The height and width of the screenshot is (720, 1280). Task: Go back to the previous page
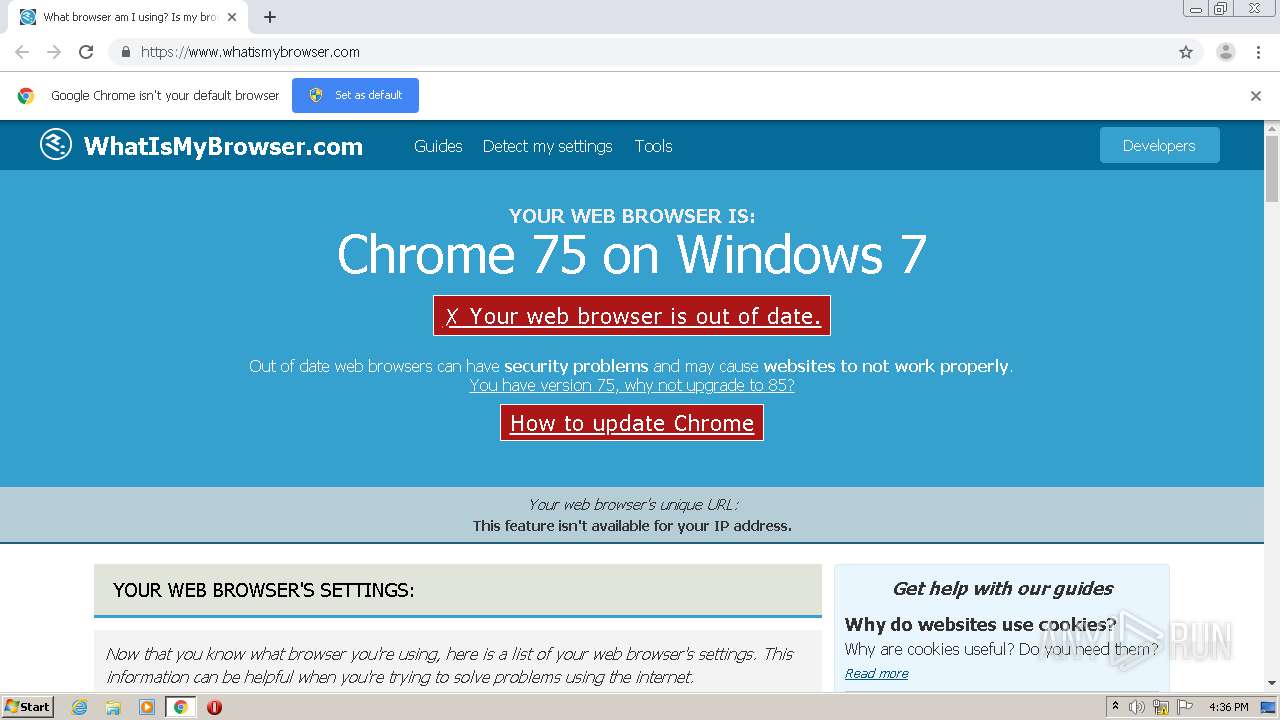pyautogui.click(x=22, y=52)
